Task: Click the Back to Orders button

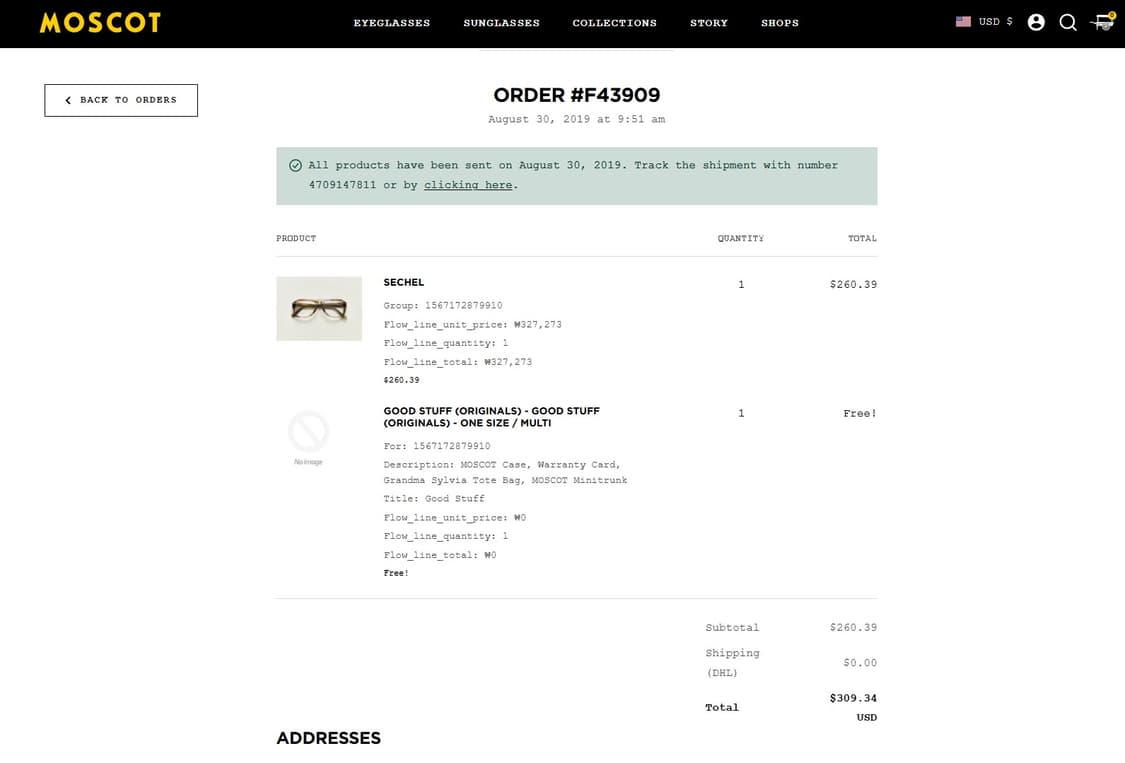Action: (x=121, y=100)
